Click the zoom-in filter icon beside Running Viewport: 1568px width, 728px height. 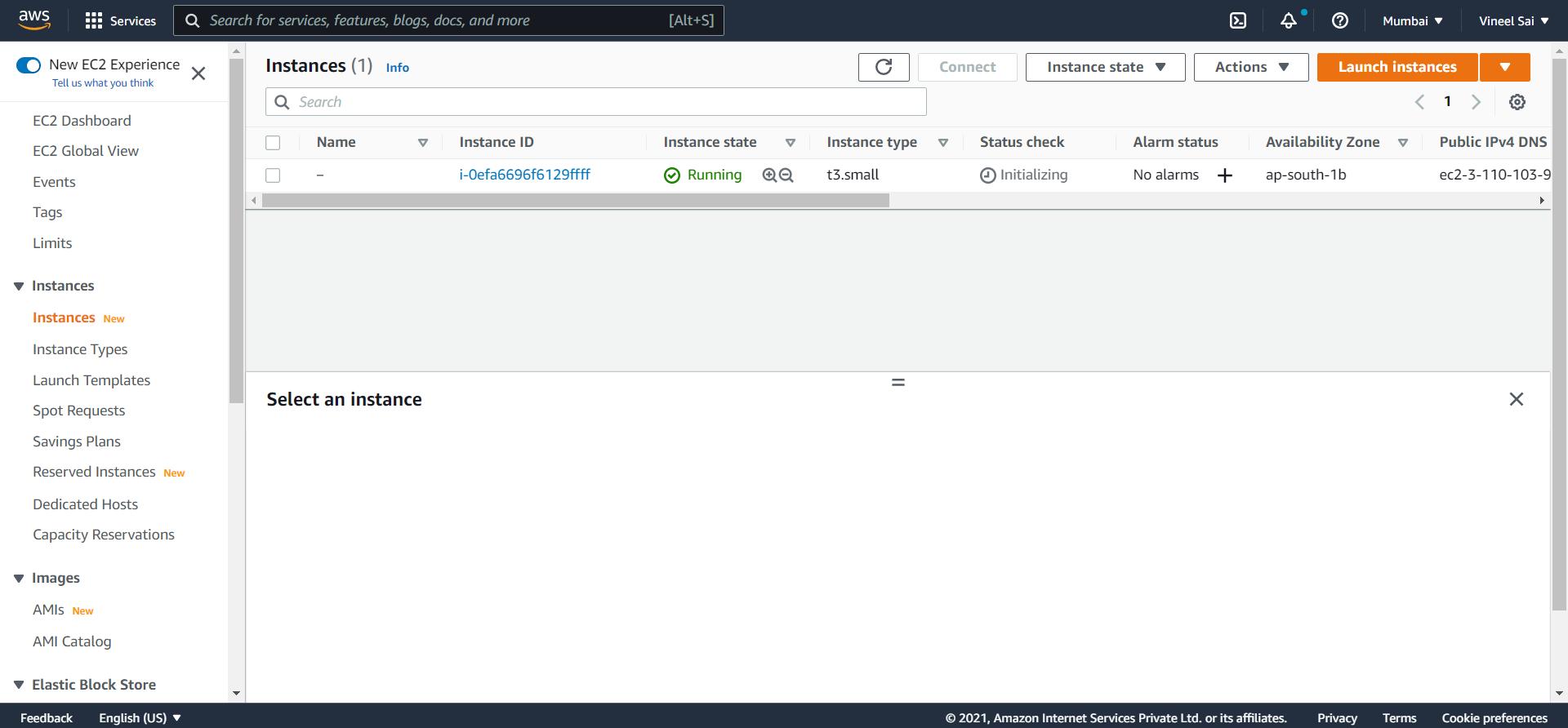click(769, 175)
